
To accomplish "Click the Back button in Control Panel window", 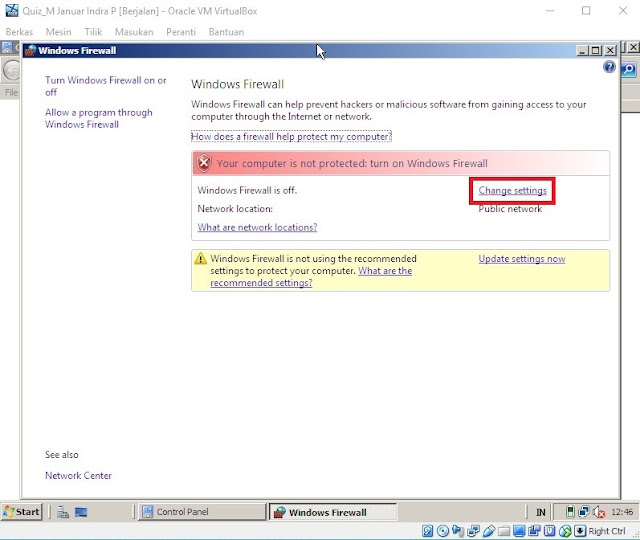I will (x=11, y=71).
